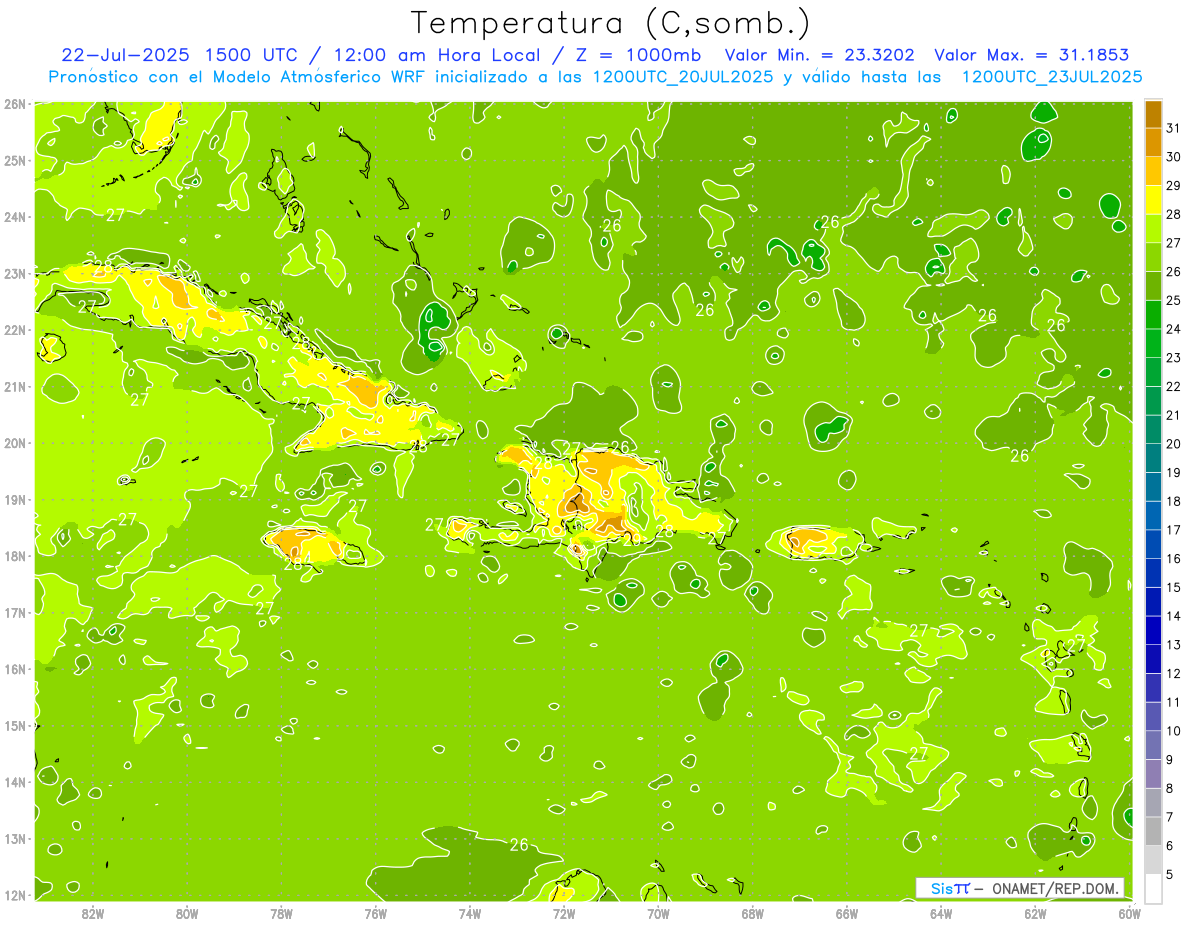Click the "18N" latitude axis label
This screenshot has width=1200, height=927.
tap(15, 556)
